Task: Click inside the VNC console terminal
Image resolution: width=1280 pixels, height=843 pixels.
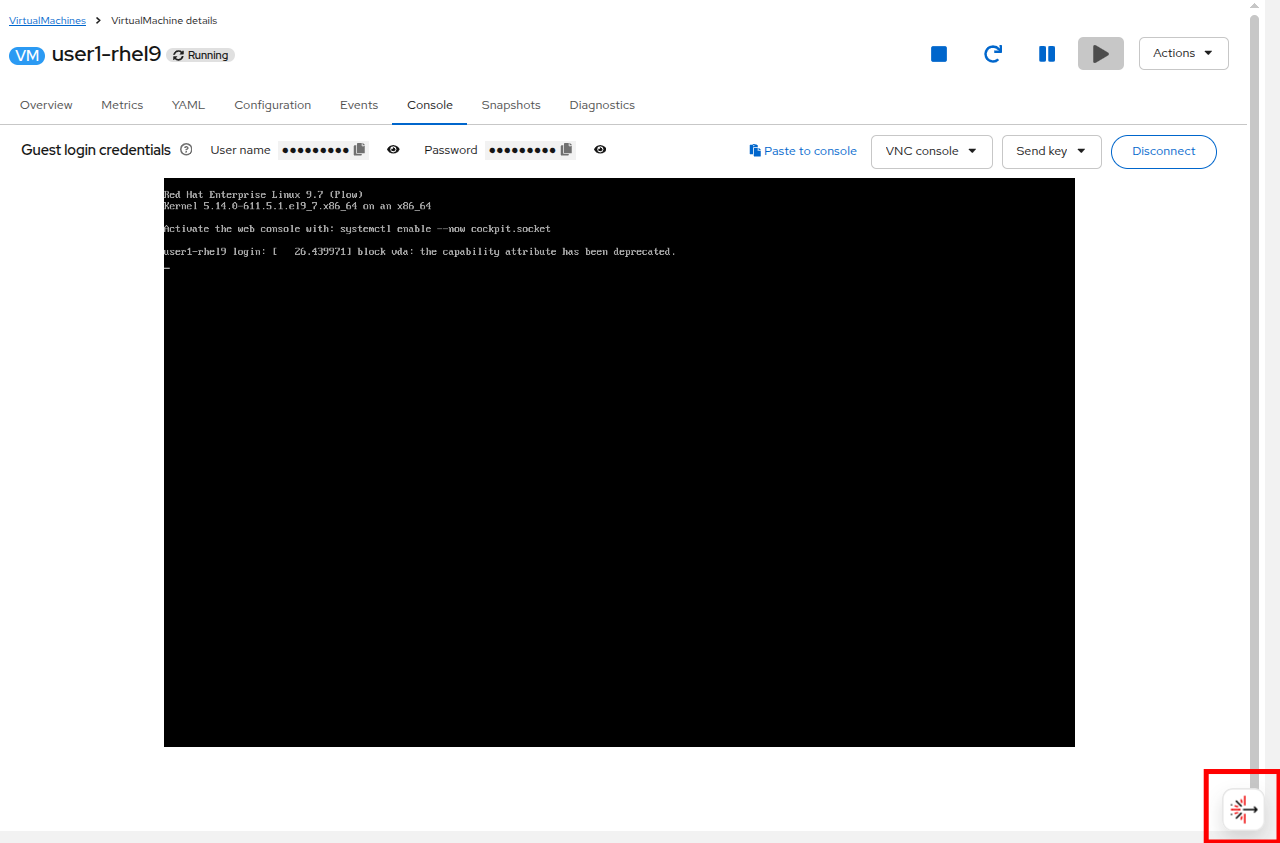Action: 619,462
